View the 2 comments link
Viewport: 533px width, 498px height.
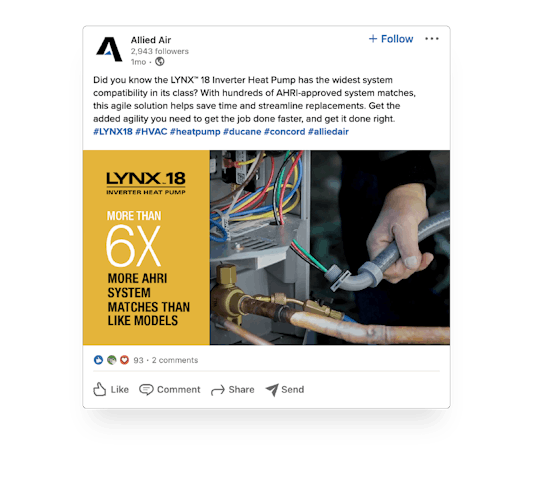pyautogui.click(x=175, y=360)
